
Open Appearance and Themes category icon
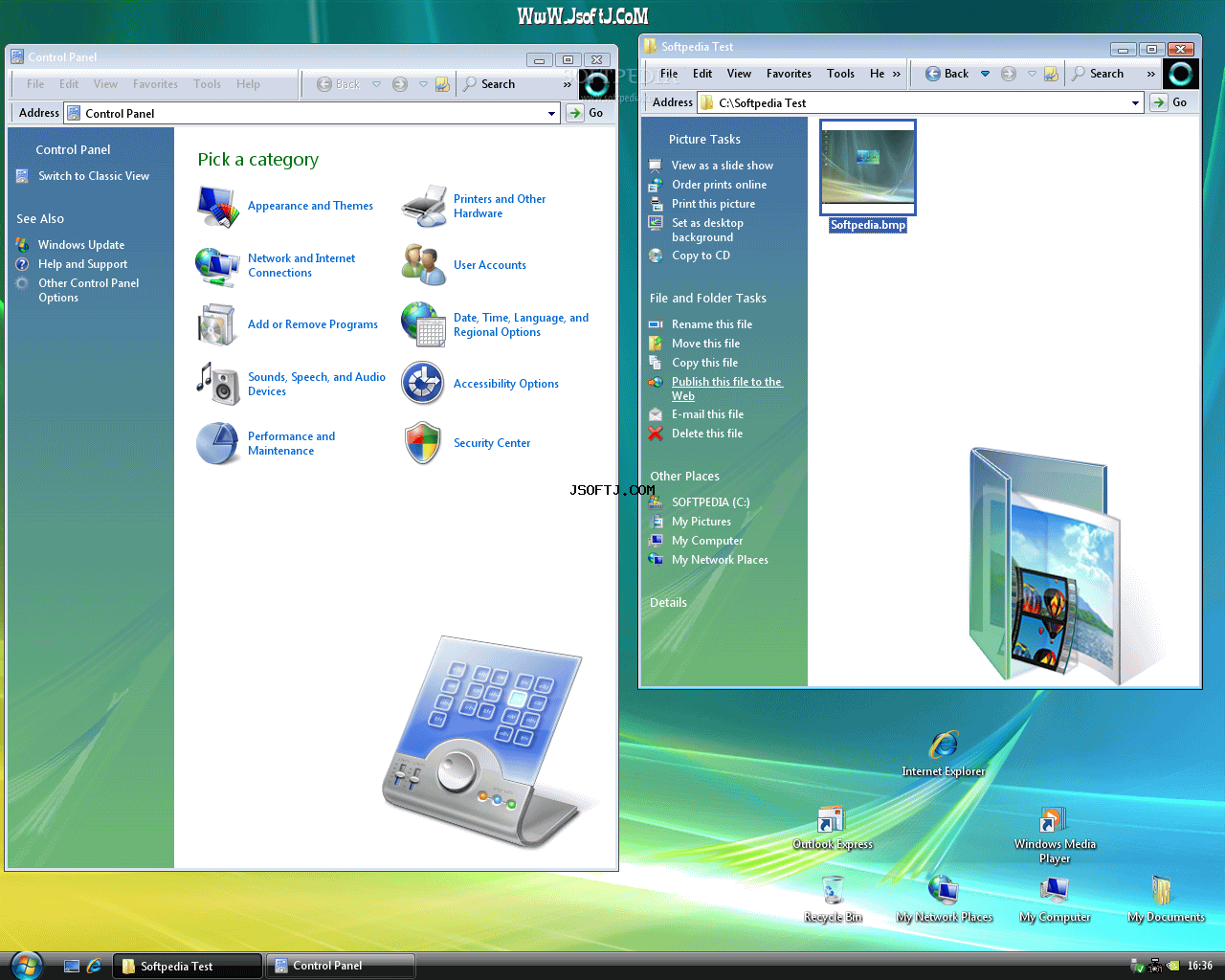point(217,206)
